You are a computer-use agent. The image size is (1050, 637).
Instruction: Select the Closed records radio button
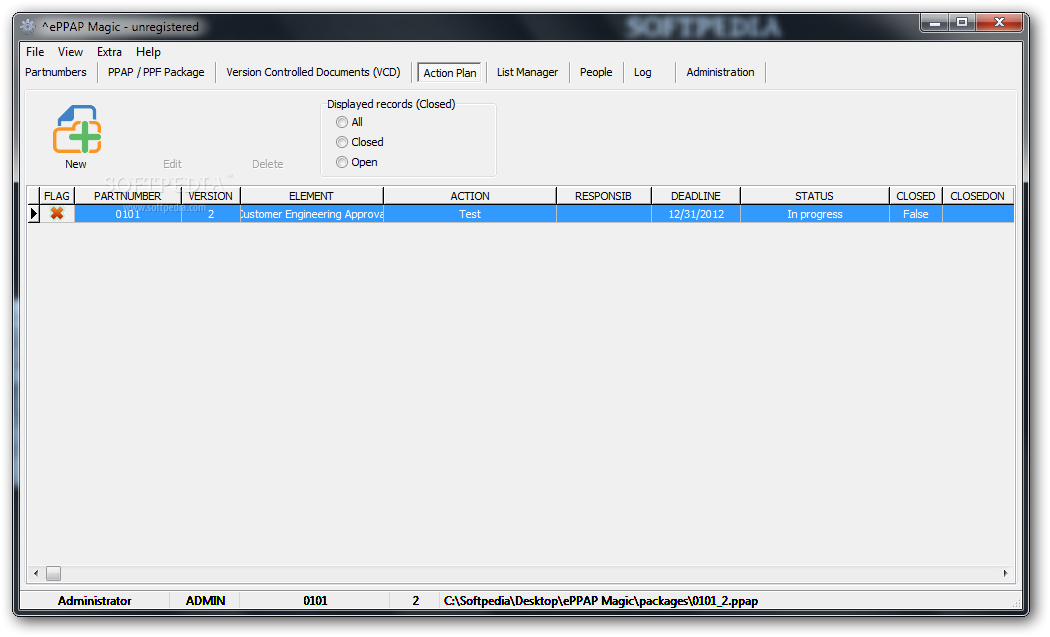pos(342,142)
